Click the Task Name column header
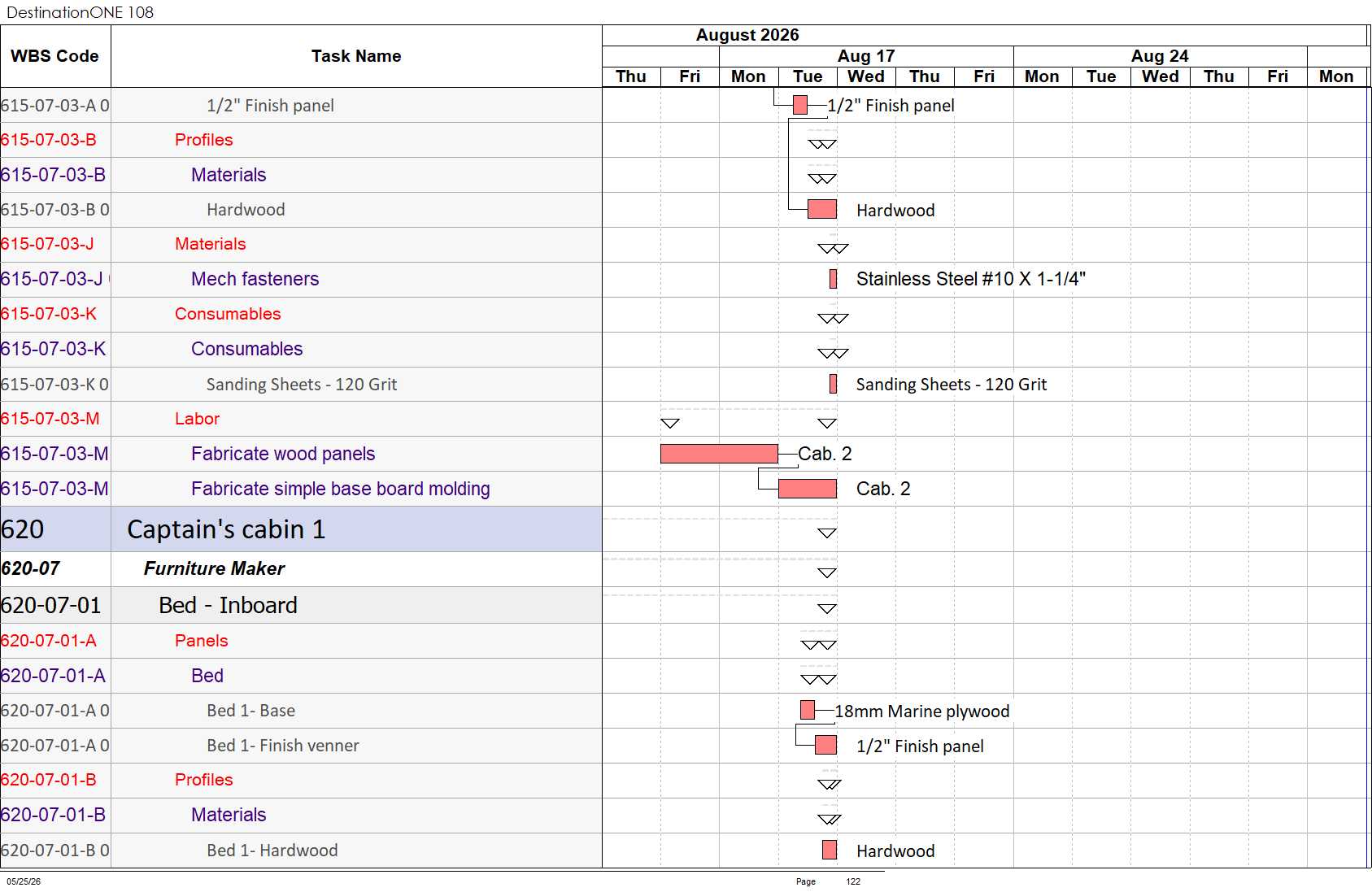 click(x=356, y=56)
